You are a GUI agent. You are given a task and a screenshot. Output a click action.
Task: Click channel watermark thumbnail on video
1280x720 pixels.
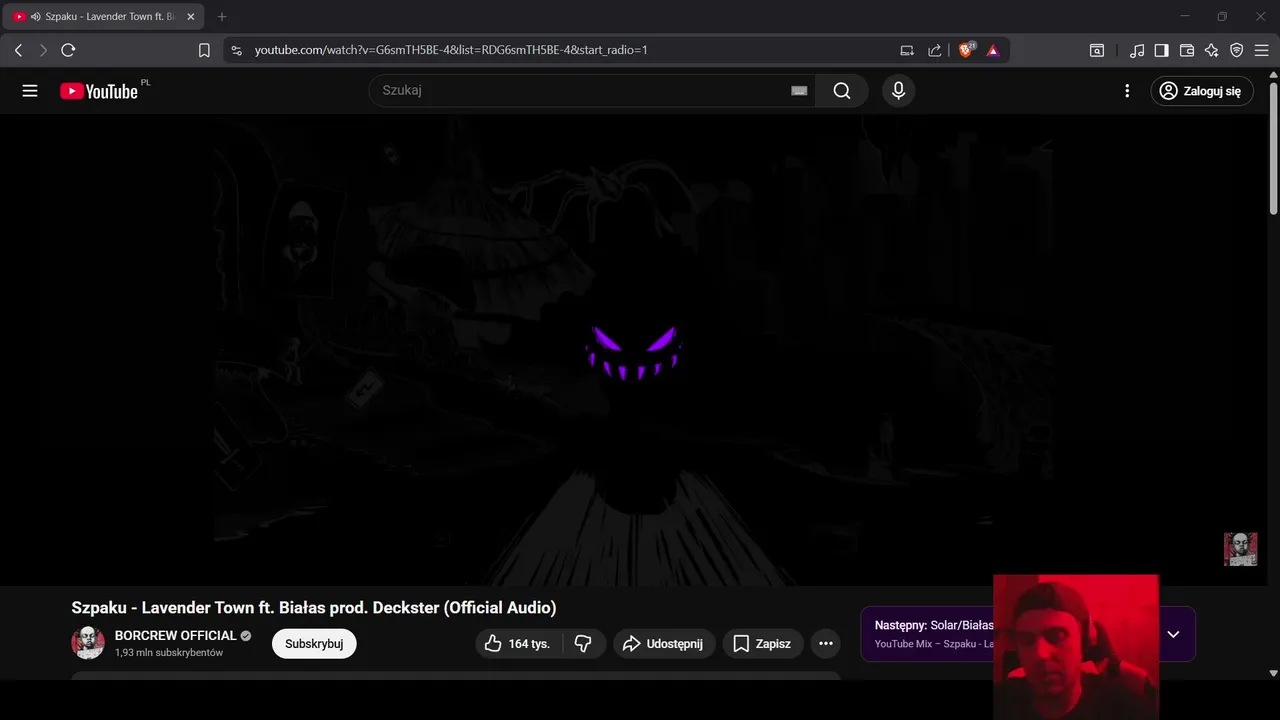tap(1241, 549)
